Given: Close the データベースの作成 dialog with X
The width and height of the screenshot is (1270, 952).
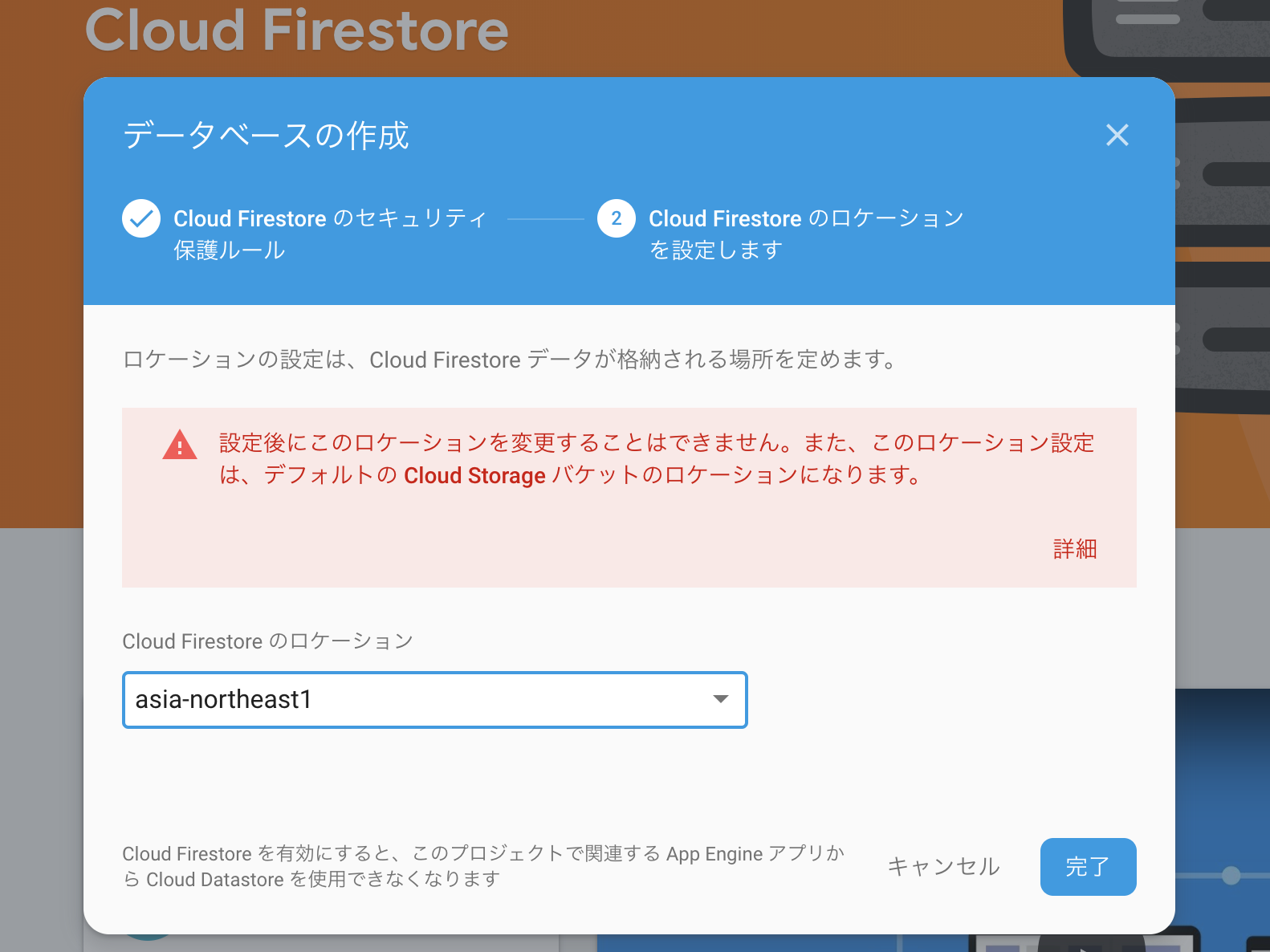Looking at the screenshot, I should [x=1117, y=135].
